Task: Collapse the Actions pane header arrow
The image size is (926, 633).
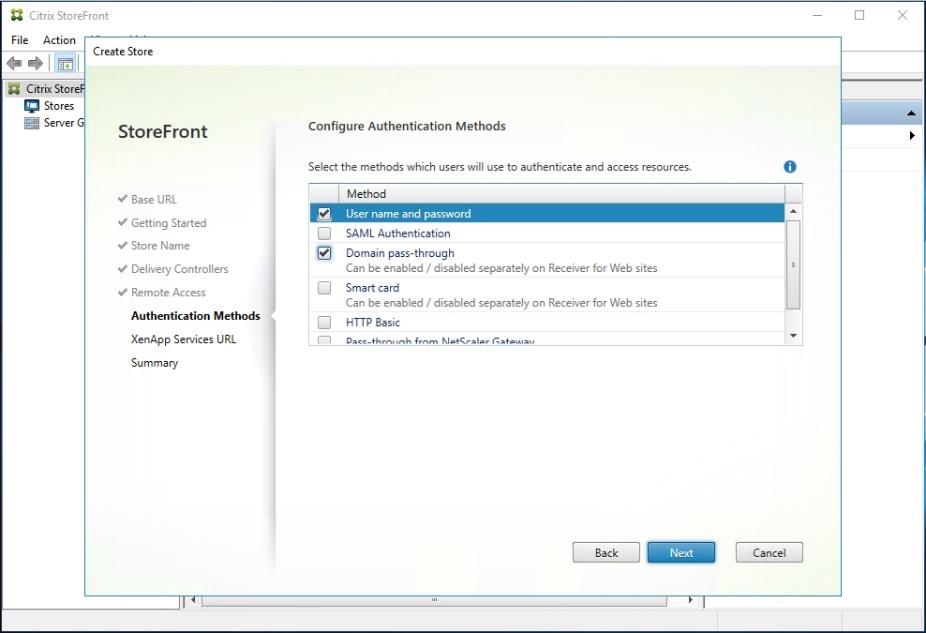Action: click(911, 113)
